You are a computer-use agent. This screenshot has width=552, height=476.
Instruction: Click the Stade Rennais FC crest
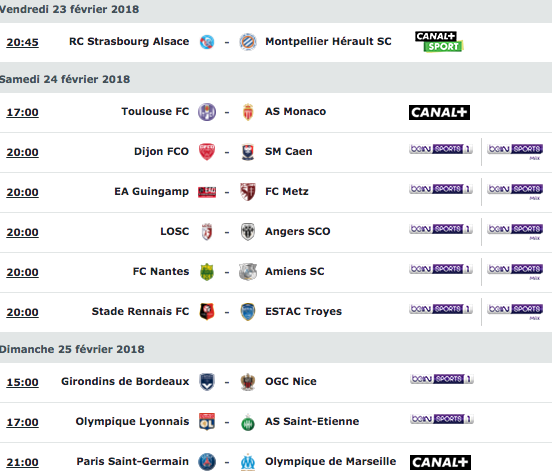(207, 312)
